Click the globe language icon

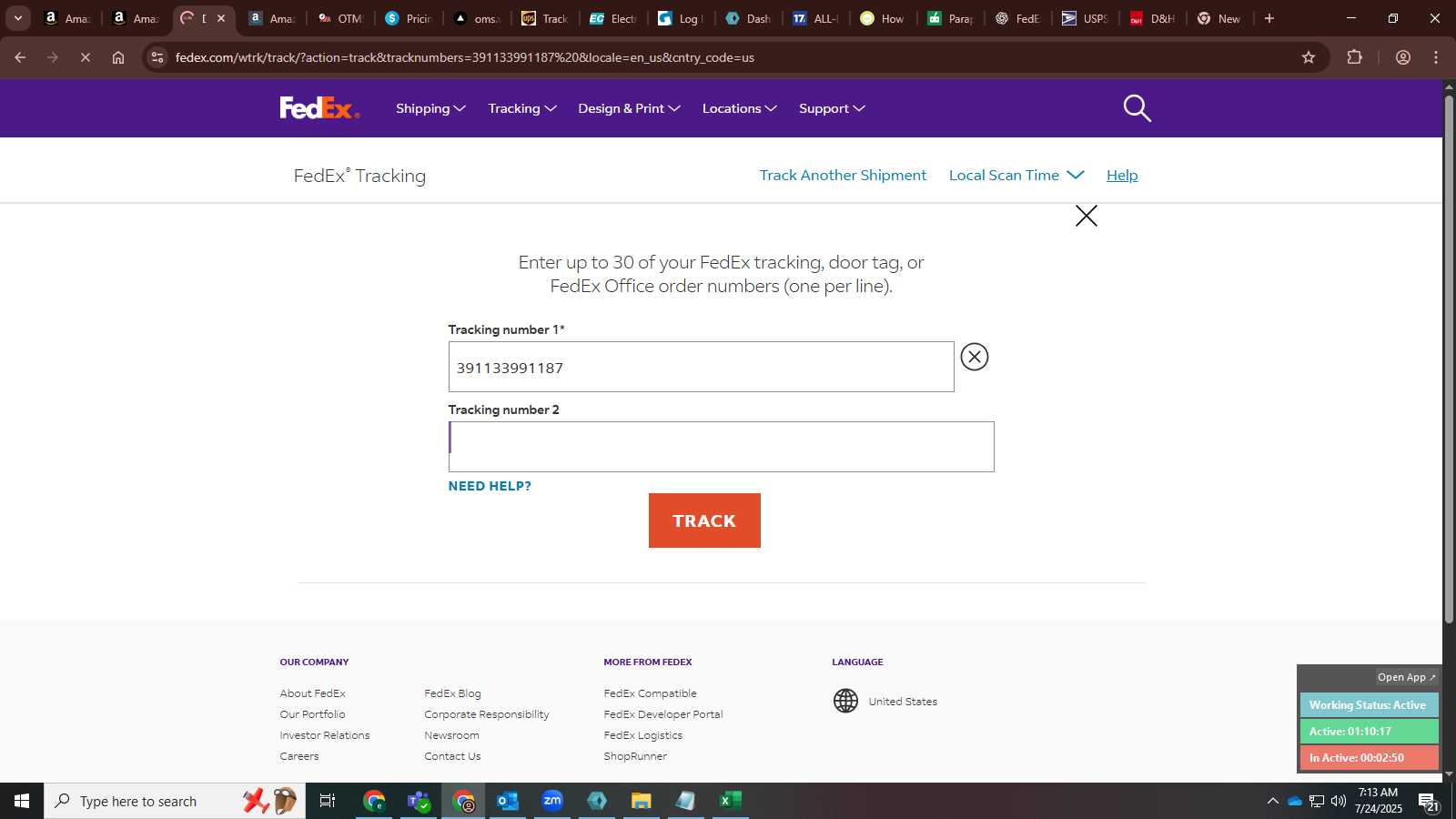click(845, 701)
